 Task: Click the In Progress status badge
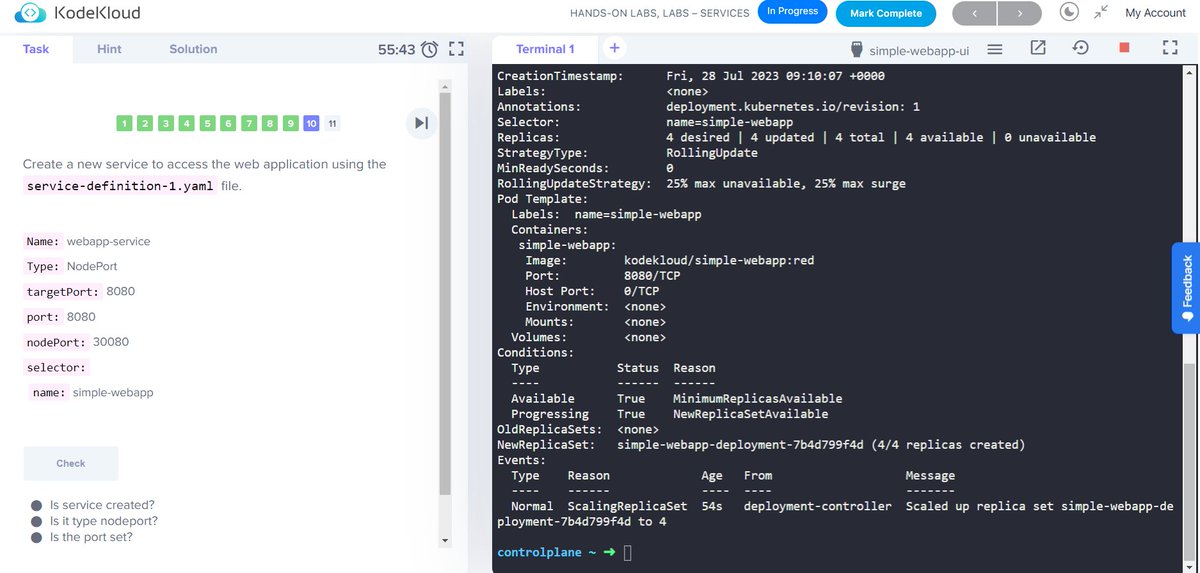[792, 12]
